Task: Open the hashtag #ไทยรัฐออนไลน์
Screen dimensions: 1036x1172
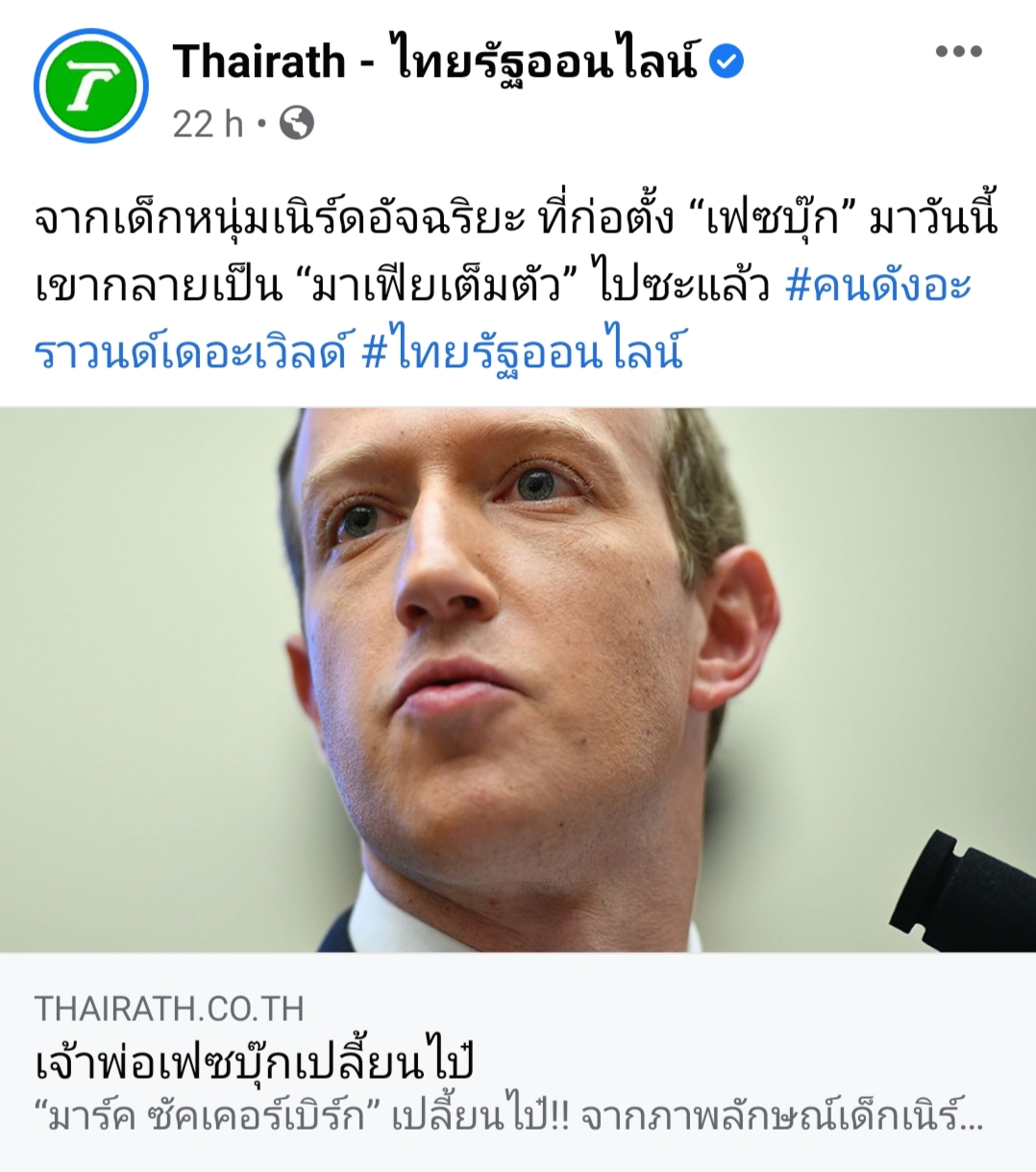Action: (523, 353)
